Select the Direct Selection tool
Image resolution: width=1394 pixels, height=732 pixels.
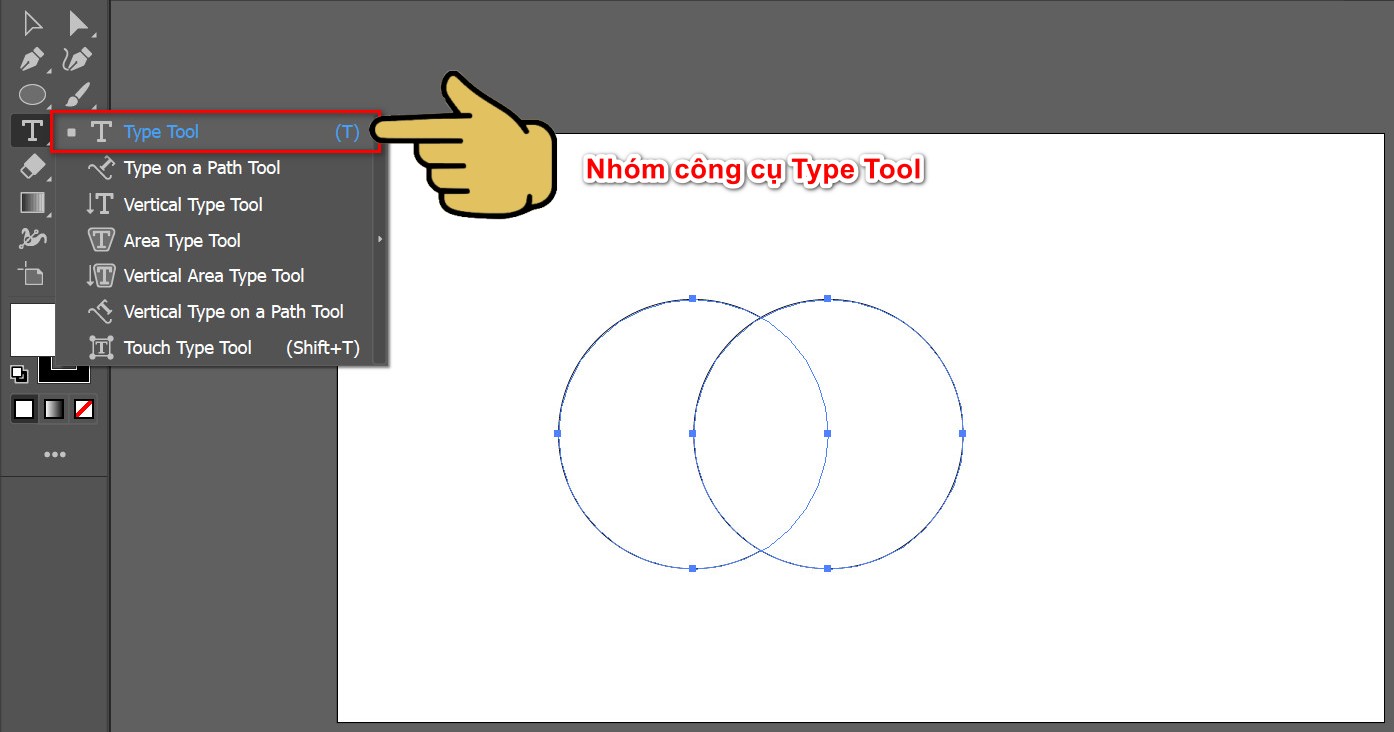click(x=80, y=21)
